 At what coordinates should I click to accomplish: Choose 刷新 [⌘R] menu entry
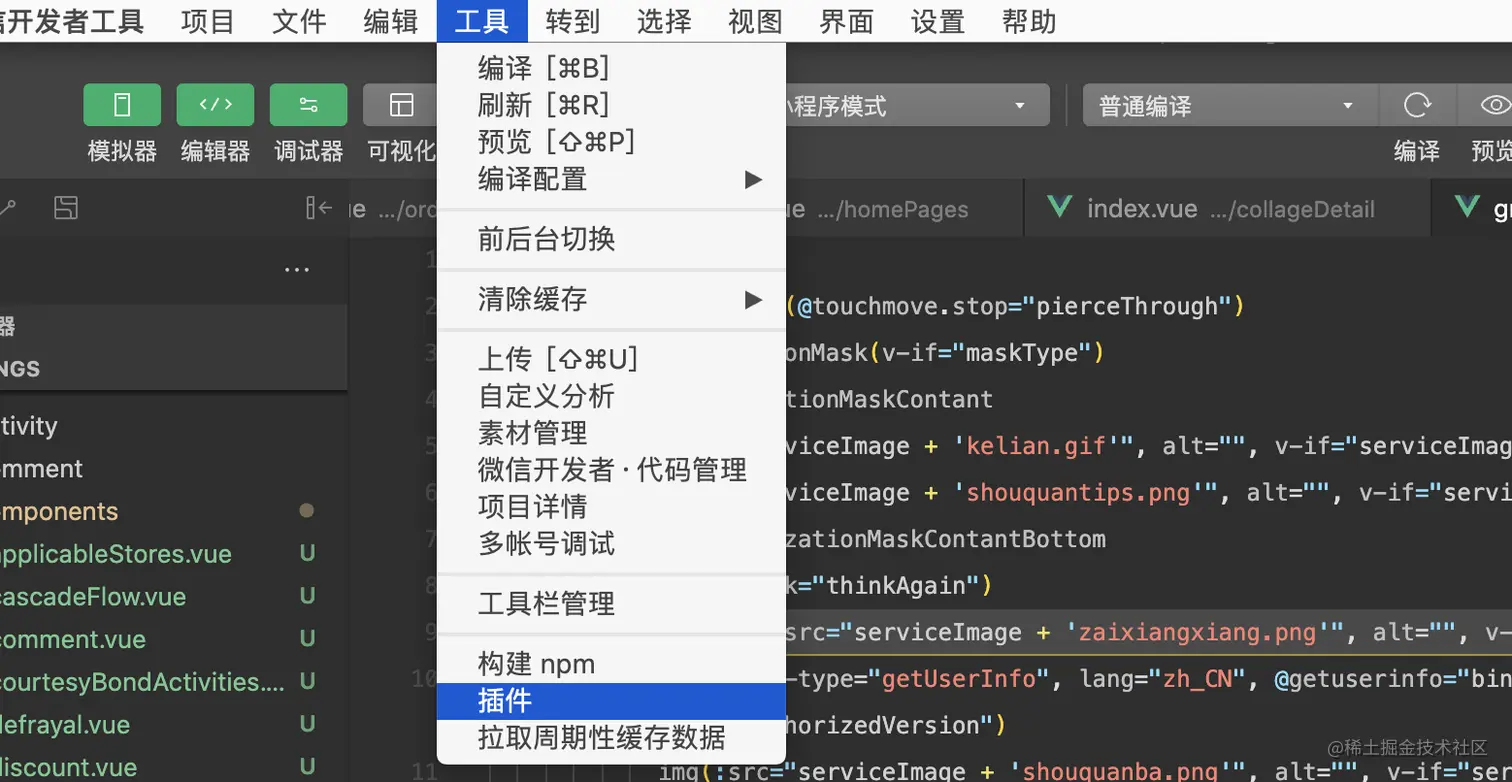[611, 105]
